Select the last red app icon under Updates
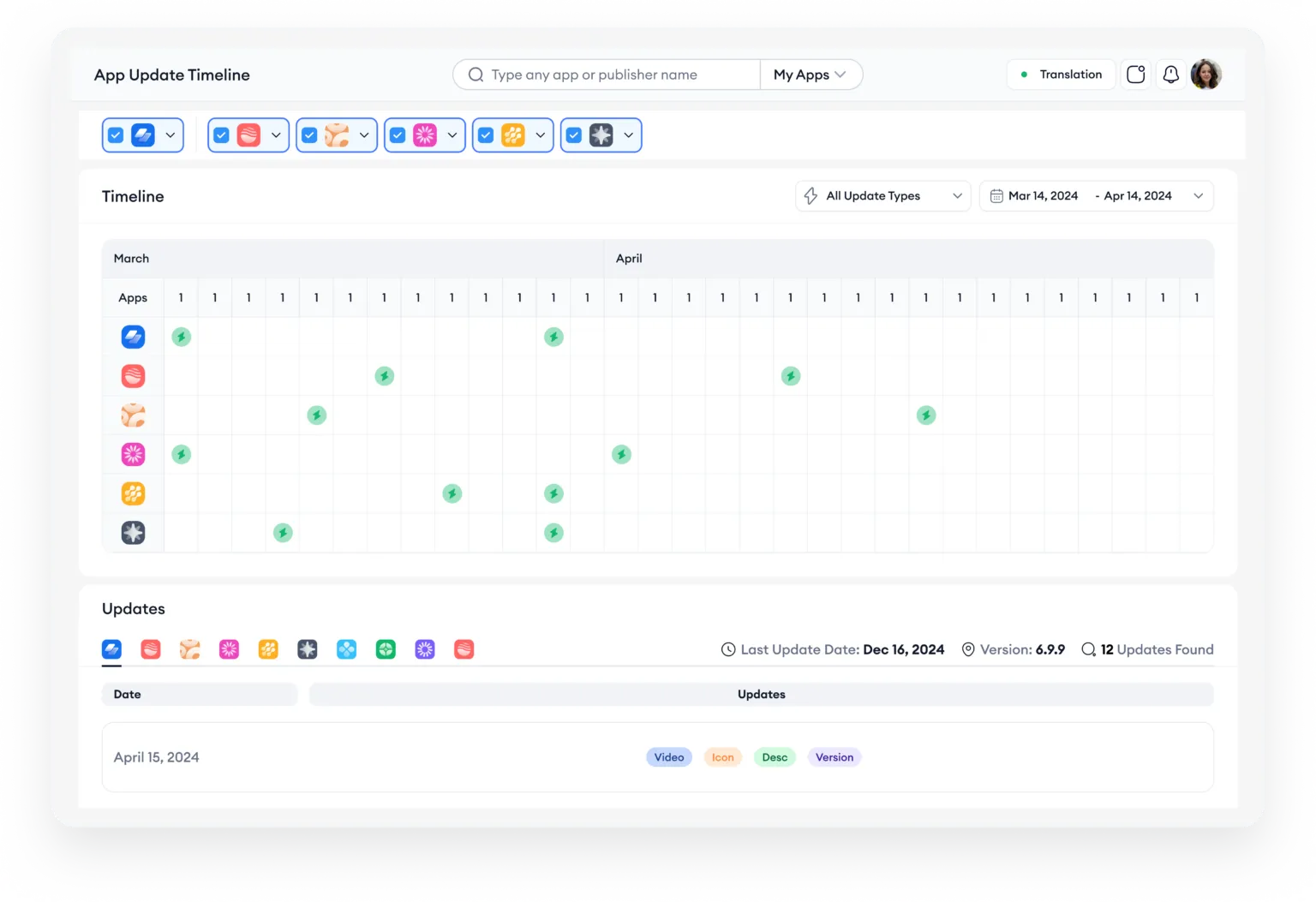Viewport: 1316px width, 902px height. (x=464, y=649)
